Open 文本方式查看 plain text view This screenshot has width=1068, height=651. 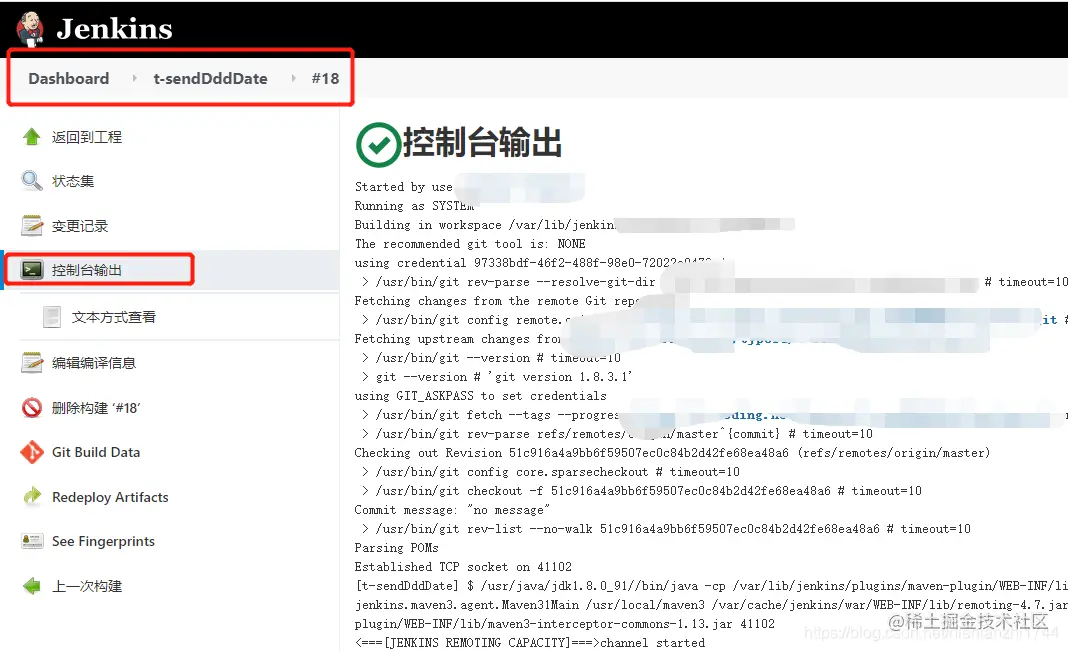(114, 317)
